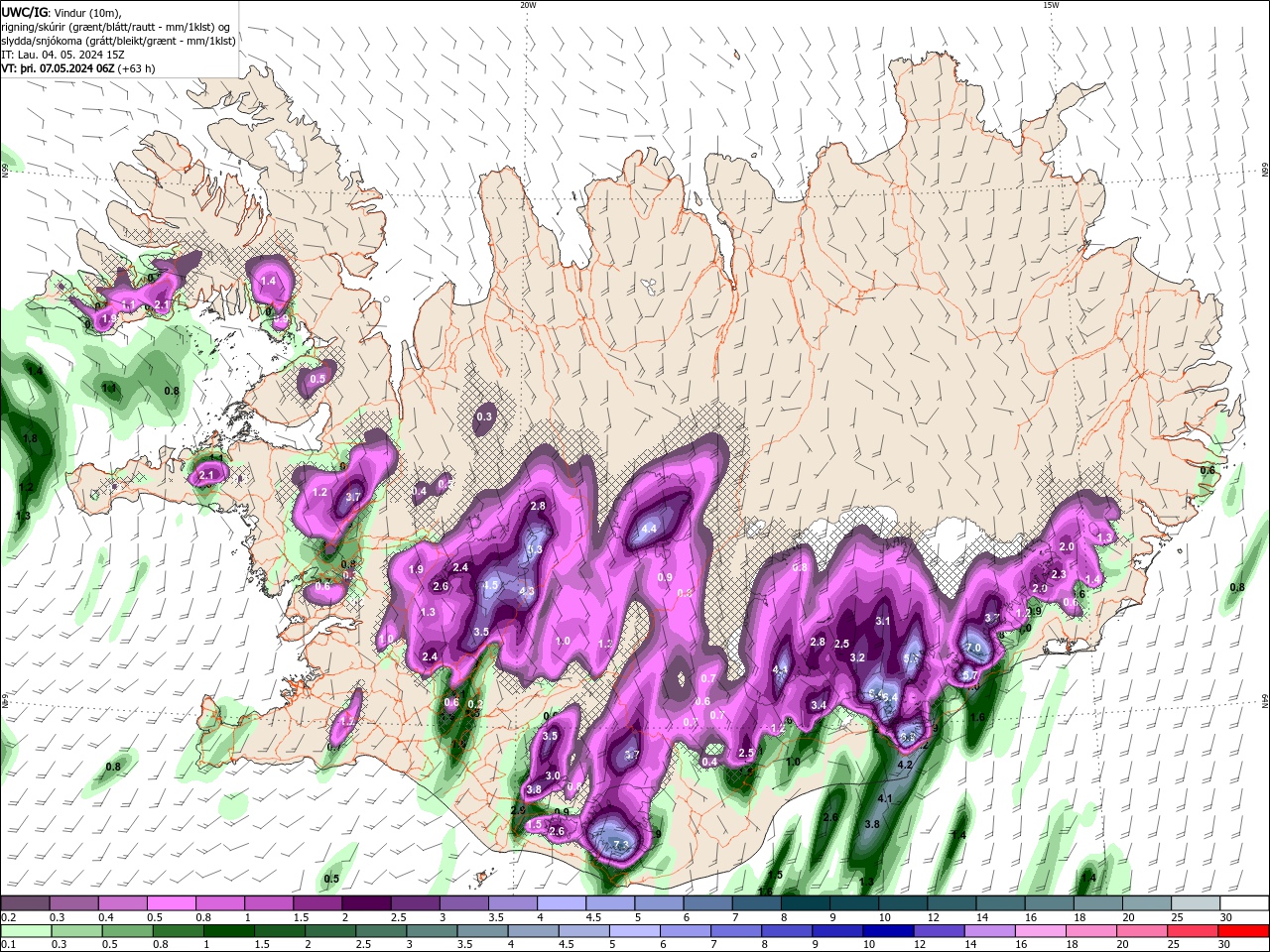Click the 'IT: Lau. 04. 05. 2024 15Z' line
Viewport: 1270px width, 952px height.
(x=63, y=55)
